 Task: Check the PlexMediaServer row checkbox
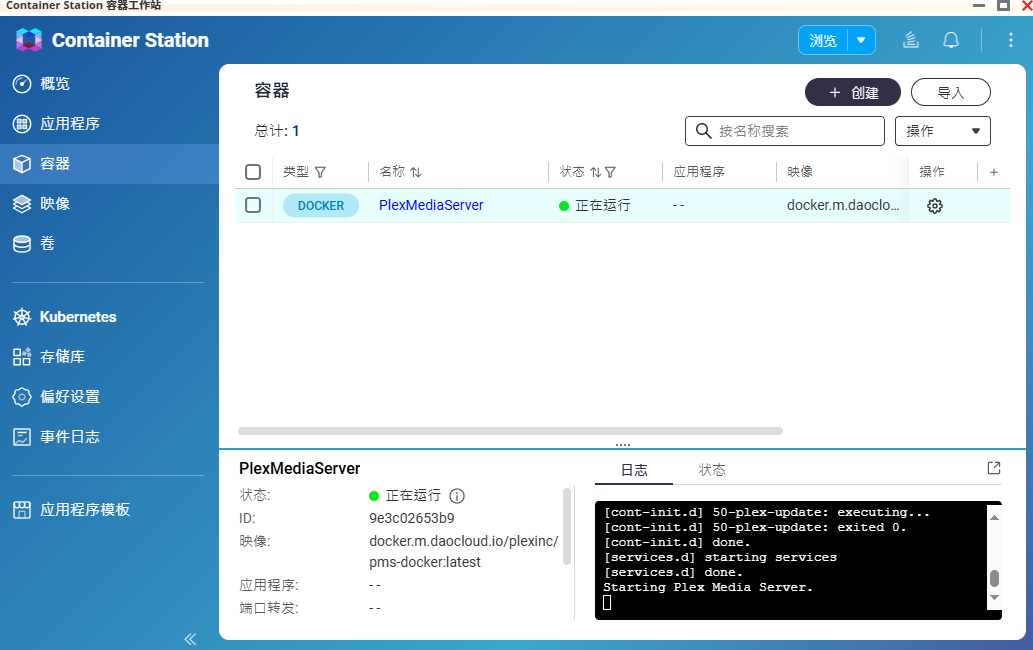point(253,205)
